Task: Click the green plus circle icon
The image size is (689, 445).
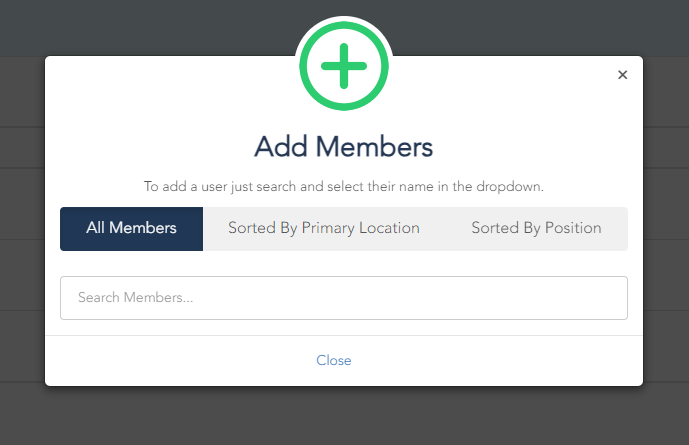Action: click(344, 66)
